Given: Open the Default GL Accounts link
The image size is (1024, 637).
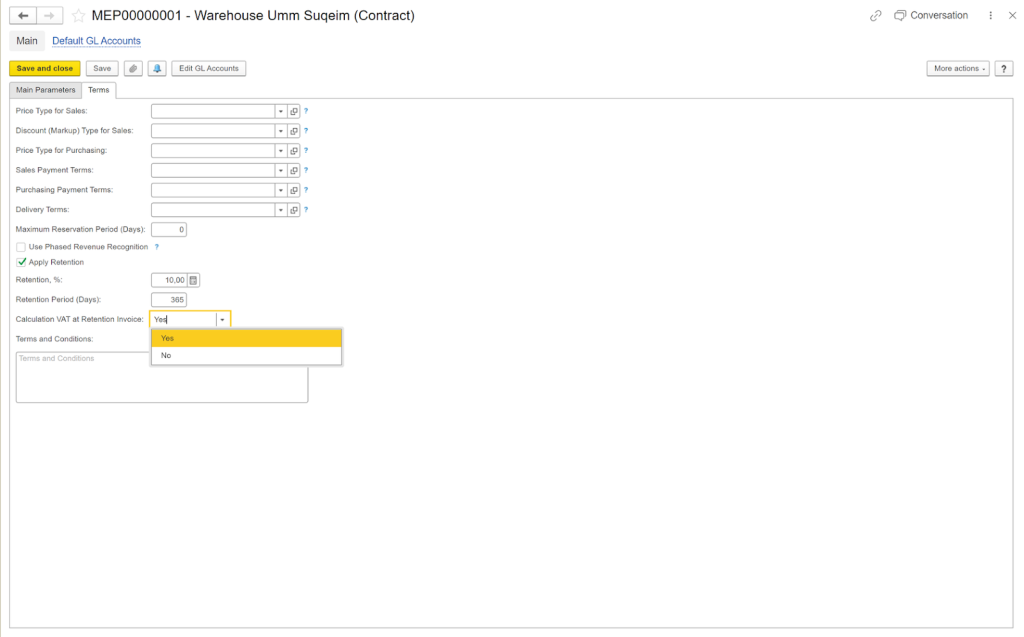Looking at the screenshot, I should pyautogui.click(x=96, y=41).
